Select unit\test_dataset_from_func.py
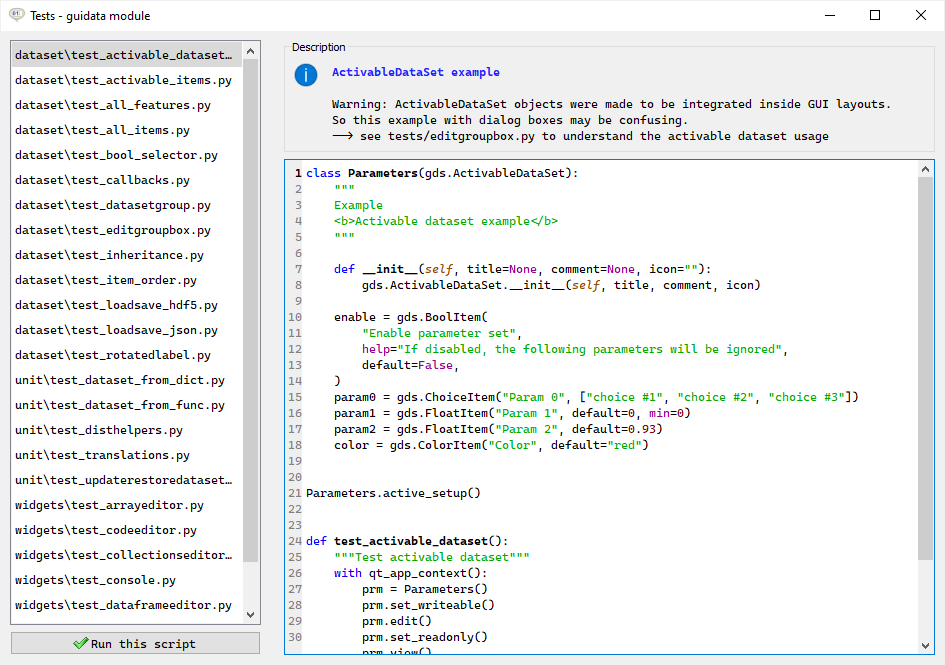 (x=127, y=405)
